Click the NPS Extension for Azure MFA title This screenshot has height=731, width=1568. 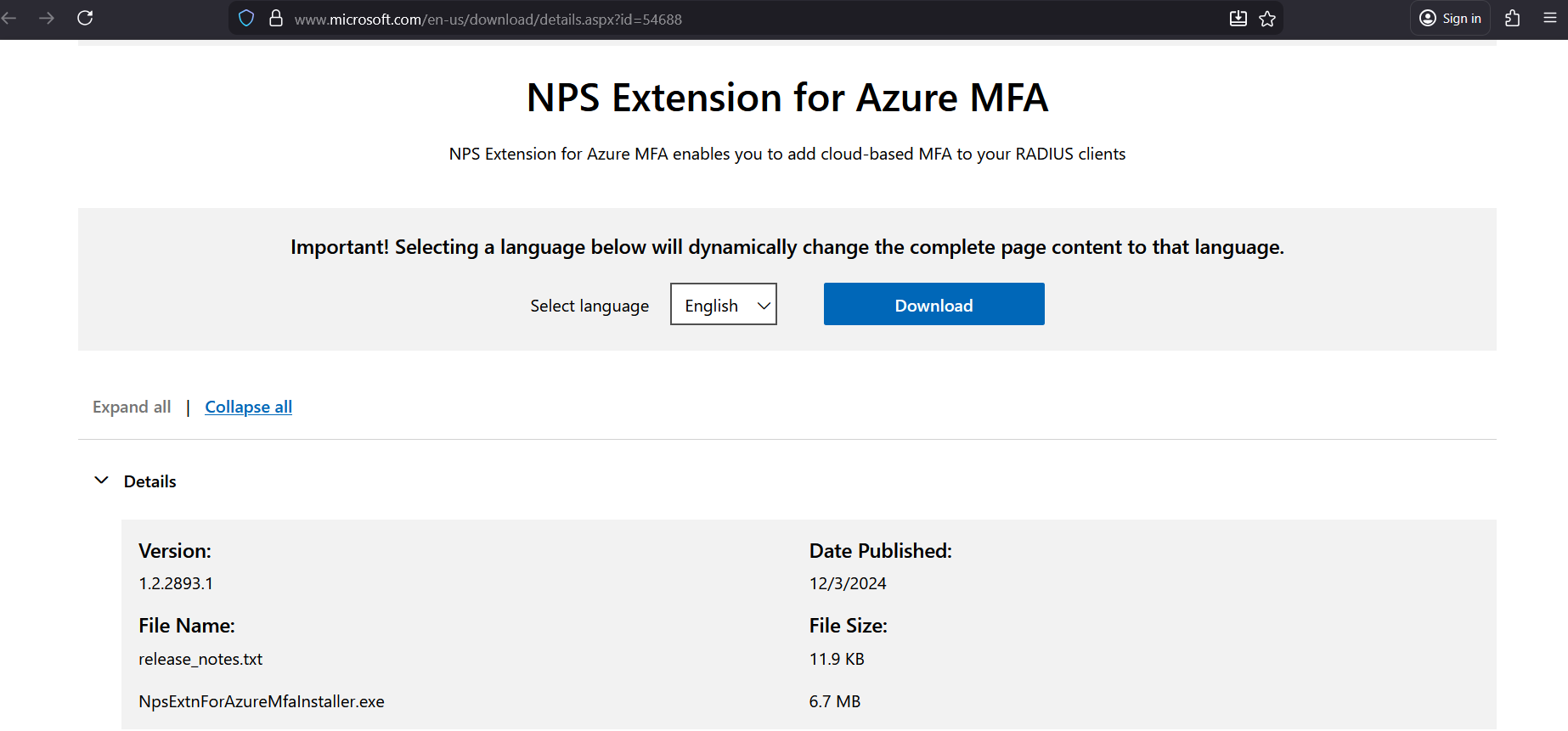click(787, 98)
